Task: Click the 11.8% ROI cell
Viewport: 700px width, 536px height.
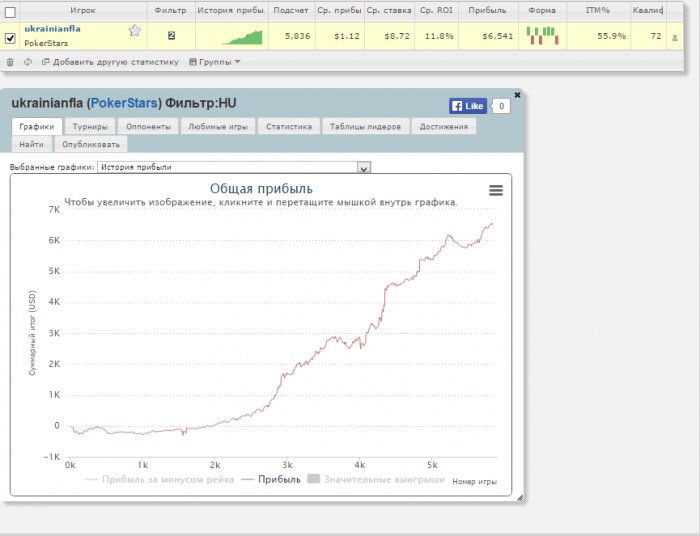Action: tap(439, 36)
